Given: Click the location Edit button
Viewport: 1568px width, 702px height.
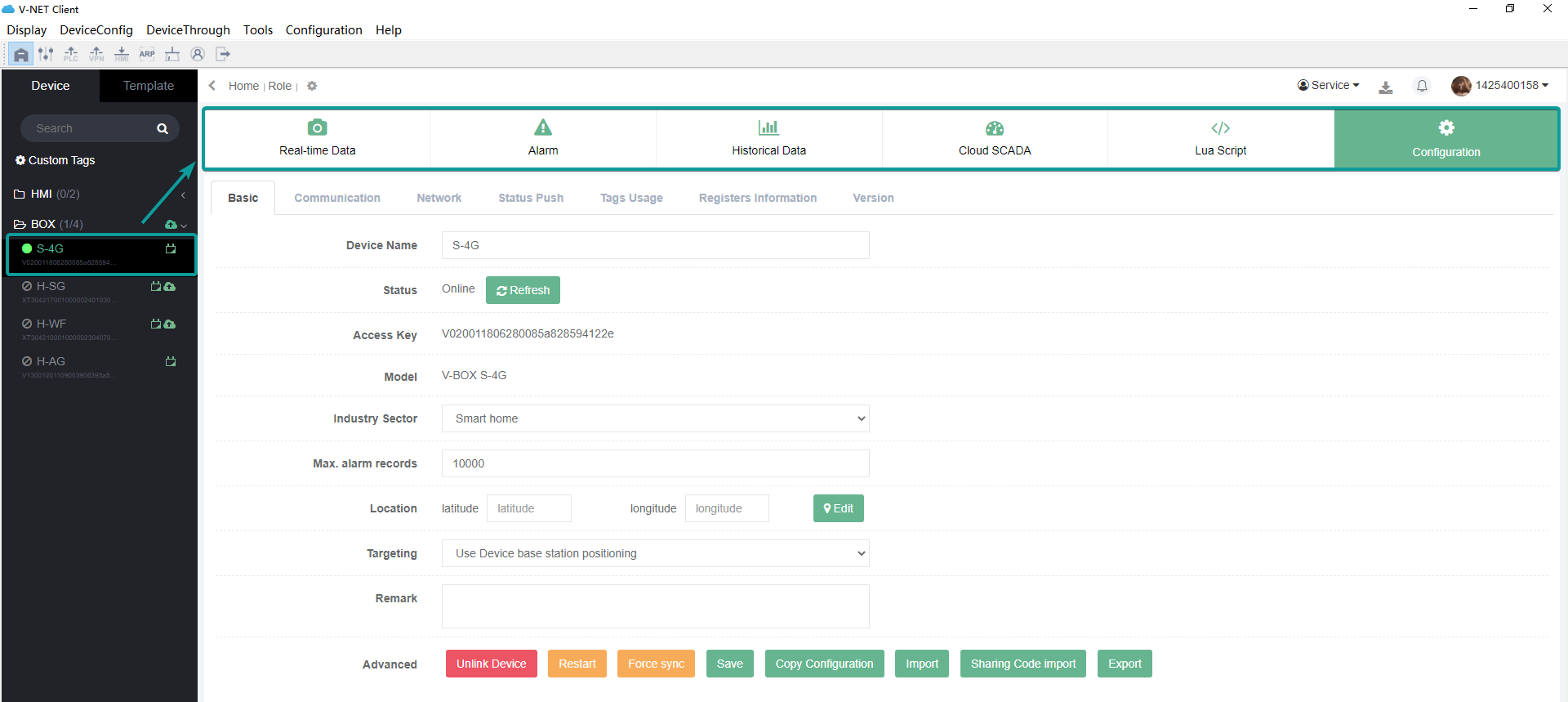Looking at the screenshot, I should click(839, 508).
